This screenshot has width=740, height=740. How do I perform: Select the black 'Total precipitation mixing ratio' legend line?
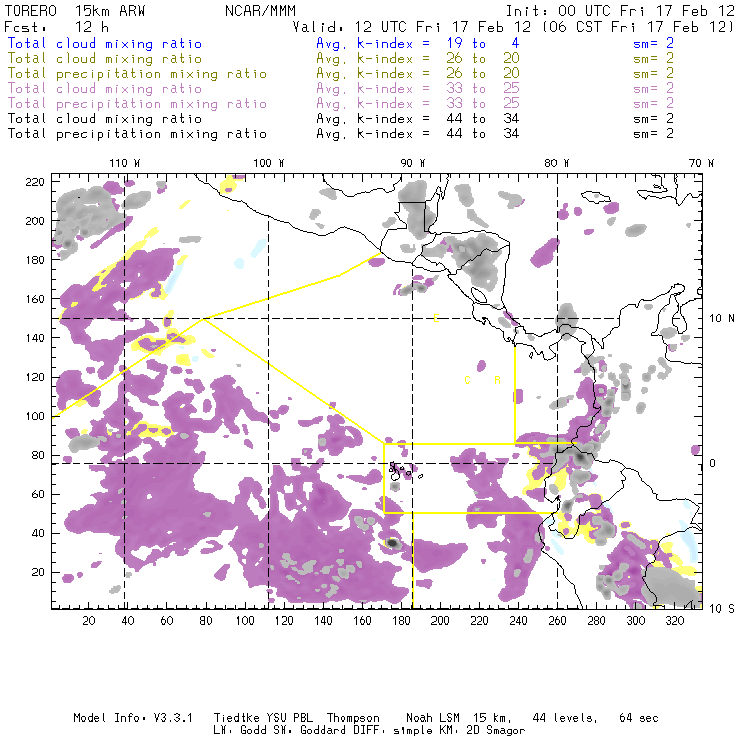click(137, 134)
